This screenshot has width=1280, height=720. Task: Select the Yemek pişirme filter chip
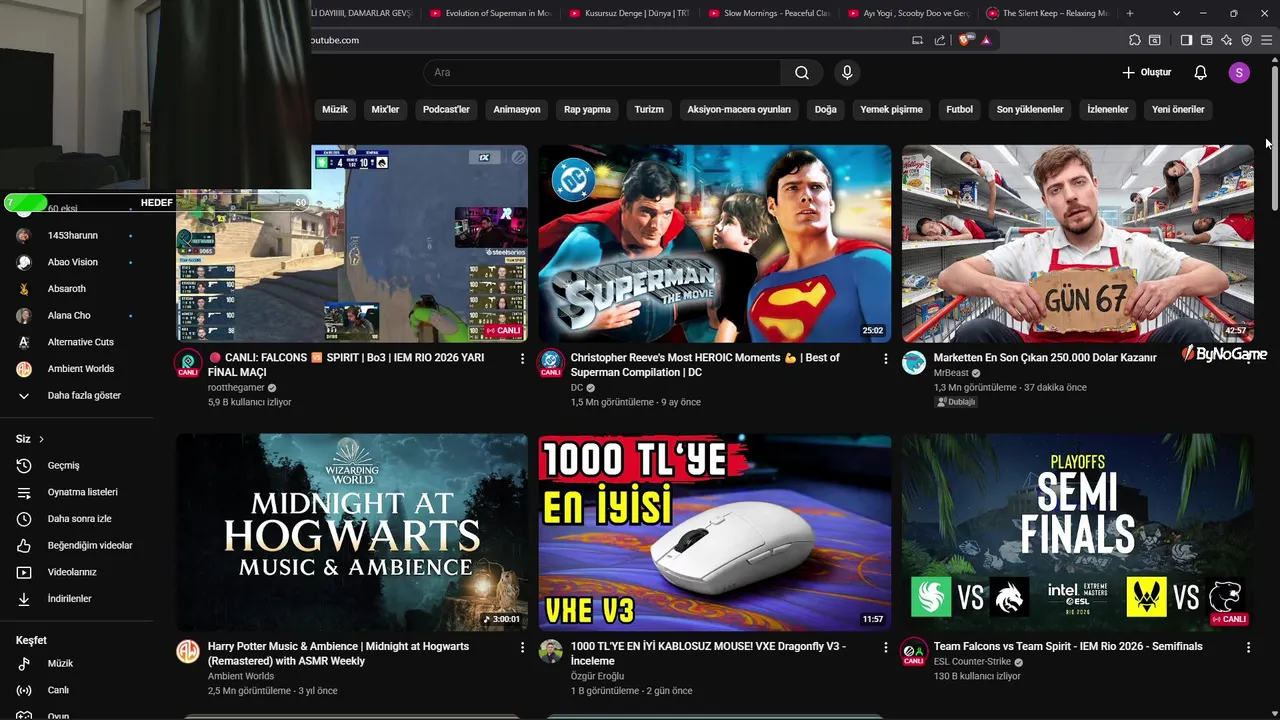click(x=891, y=109)
